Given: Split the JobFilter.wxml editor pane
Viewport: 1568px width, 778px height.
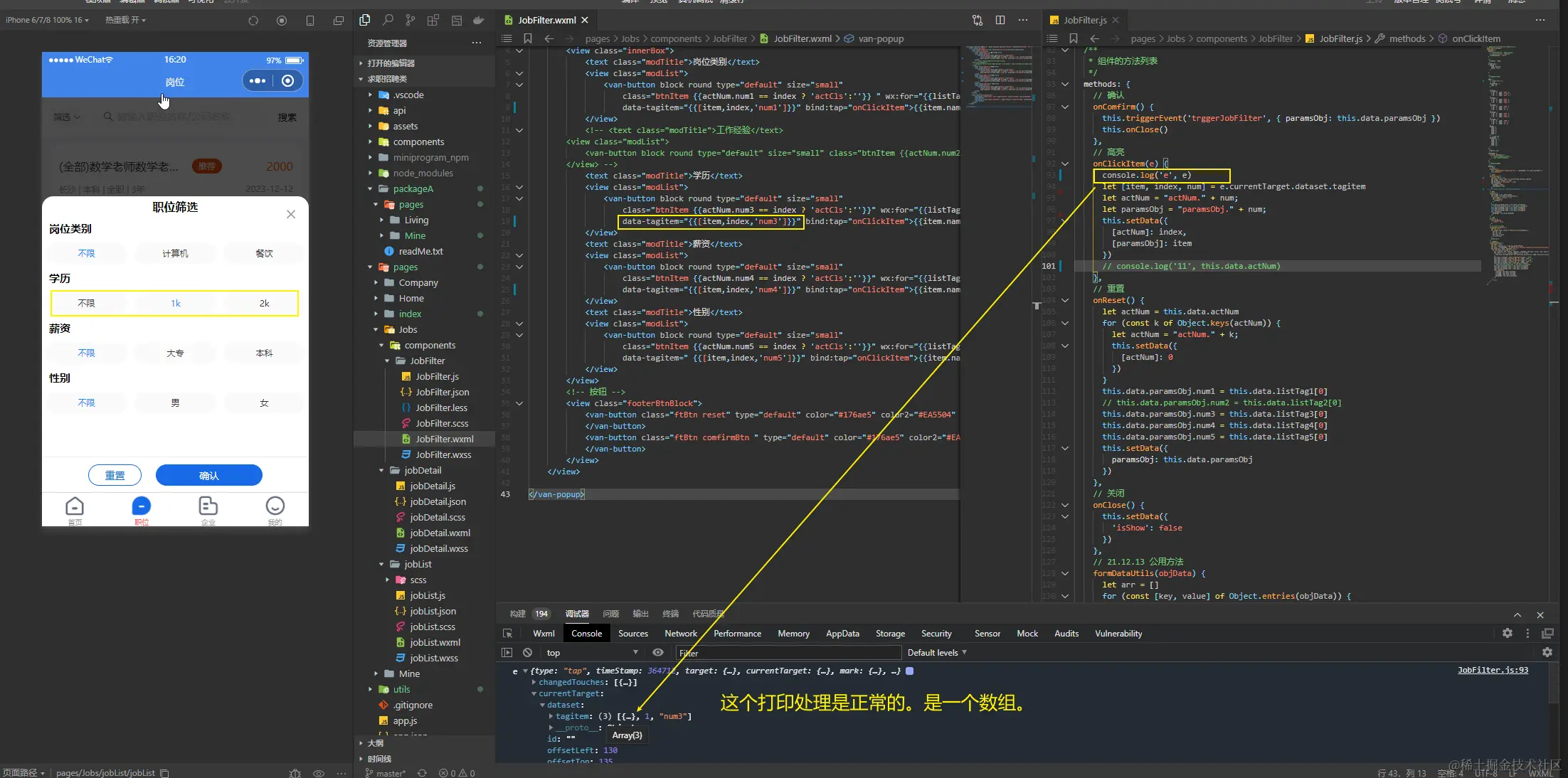Looking at the screenshot, I should [1000, 20].
